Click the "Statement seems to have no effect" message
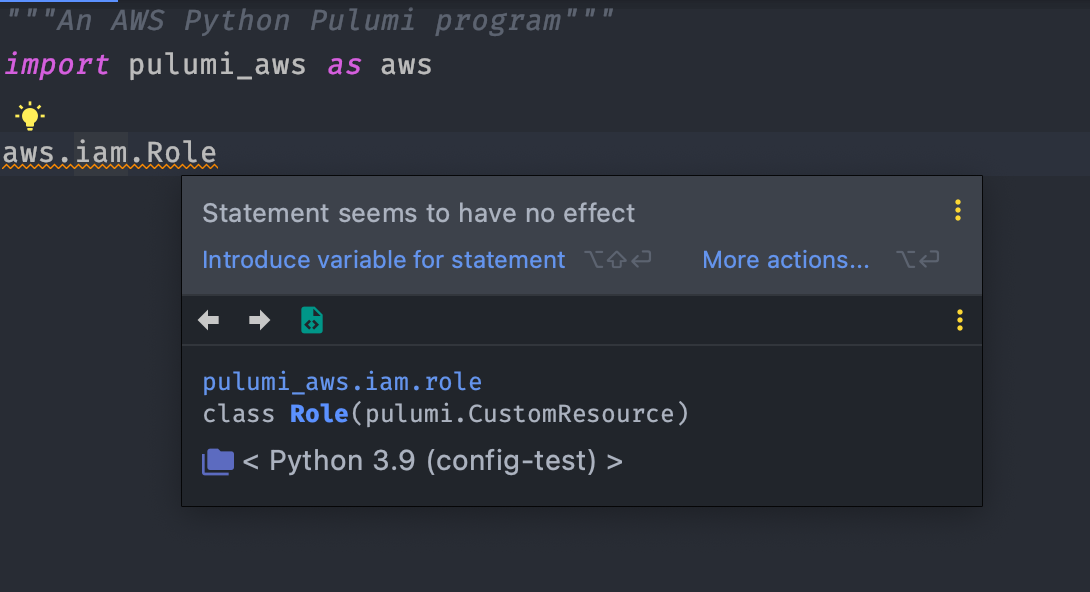The height and width of the screenshot is (592, 1090). pos(418,213)
